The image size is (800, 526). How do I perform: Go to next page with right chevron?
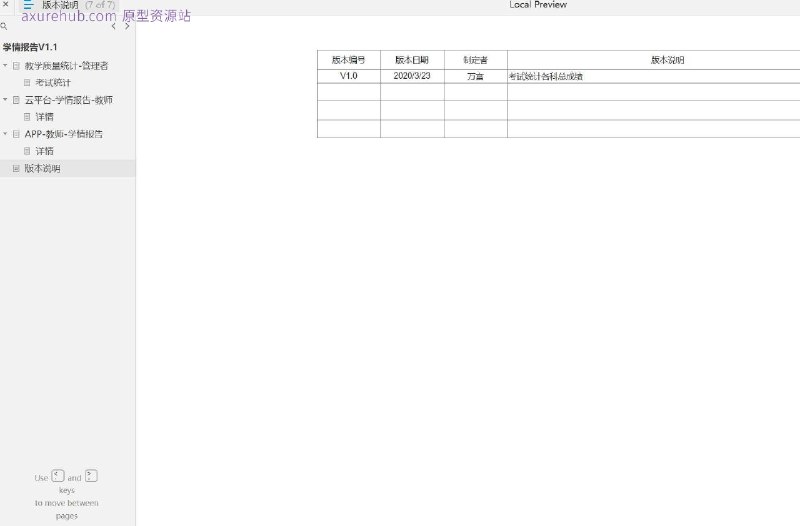[127, 26]
